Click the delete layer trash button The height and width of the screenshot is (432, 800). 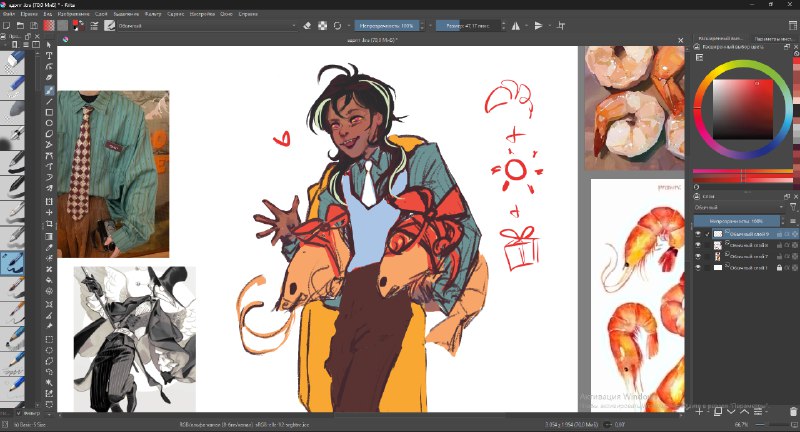pos(793,411)
